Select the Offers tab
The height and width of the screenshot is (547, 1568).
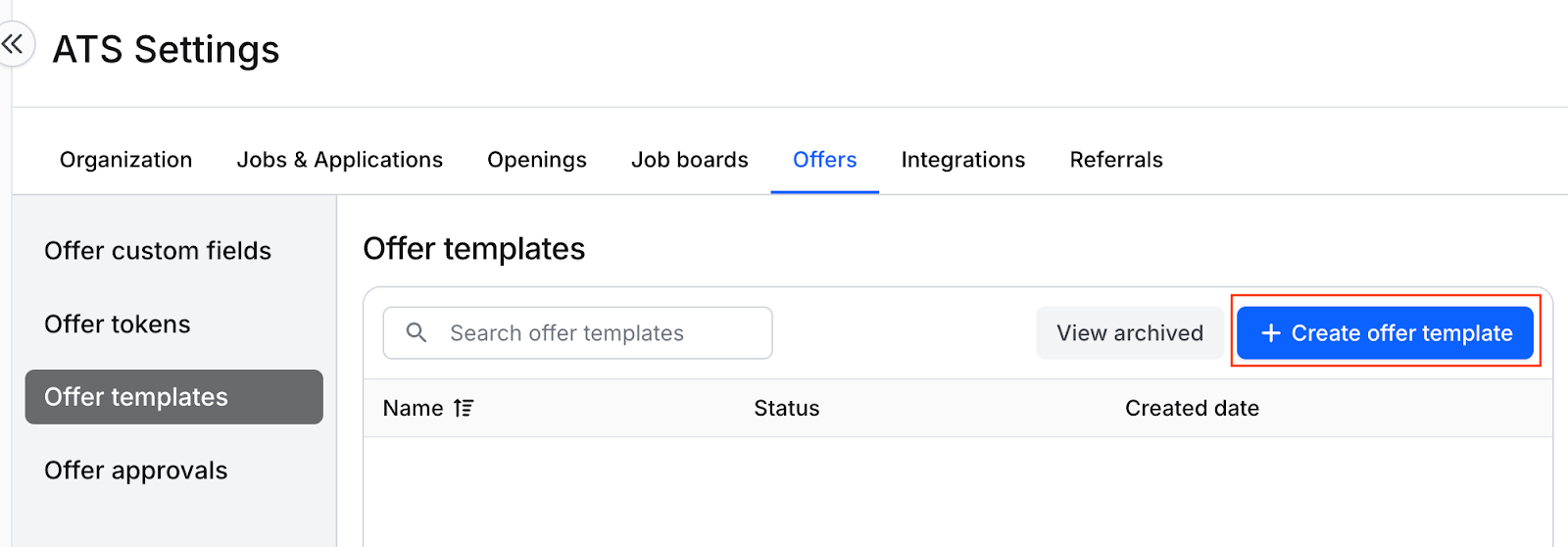[825, 160]
